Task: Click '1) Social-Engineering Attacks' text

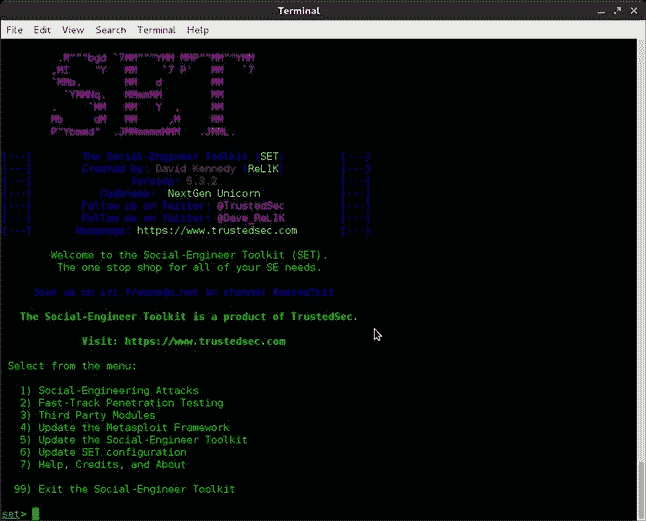Action: click(x=109, y=390)
